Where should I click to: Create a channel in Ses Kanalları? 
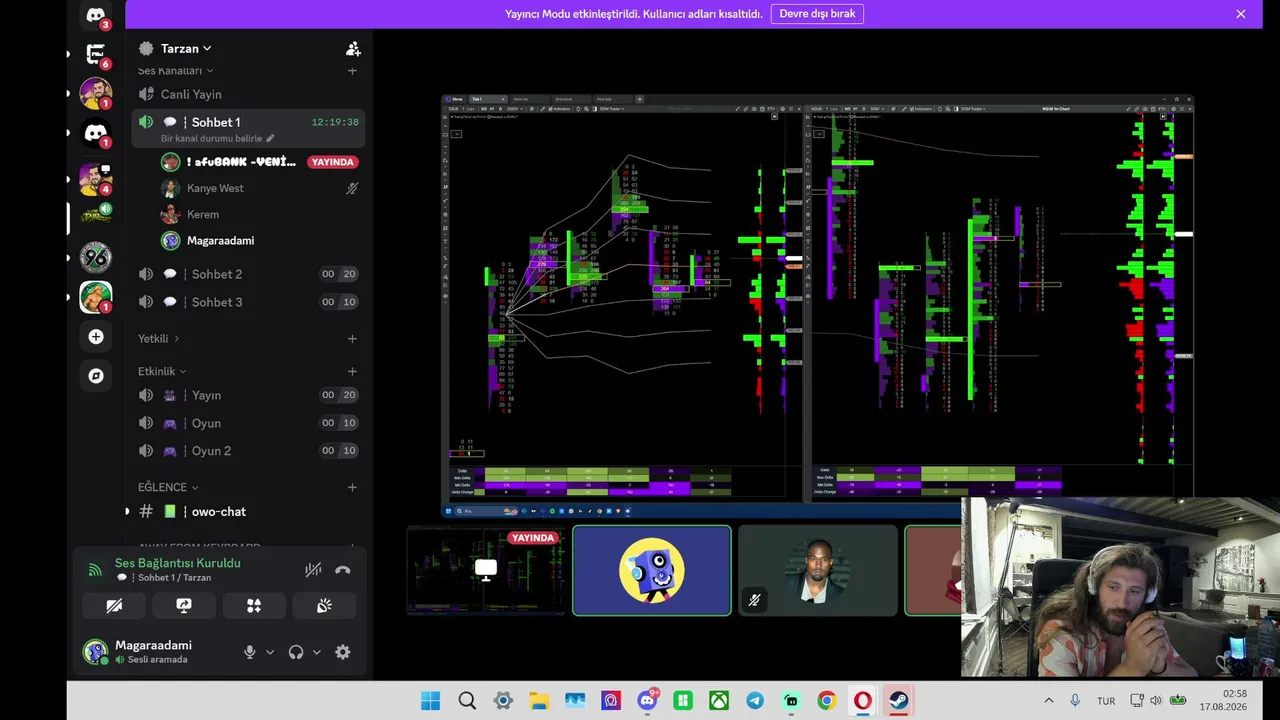(352, 71)
